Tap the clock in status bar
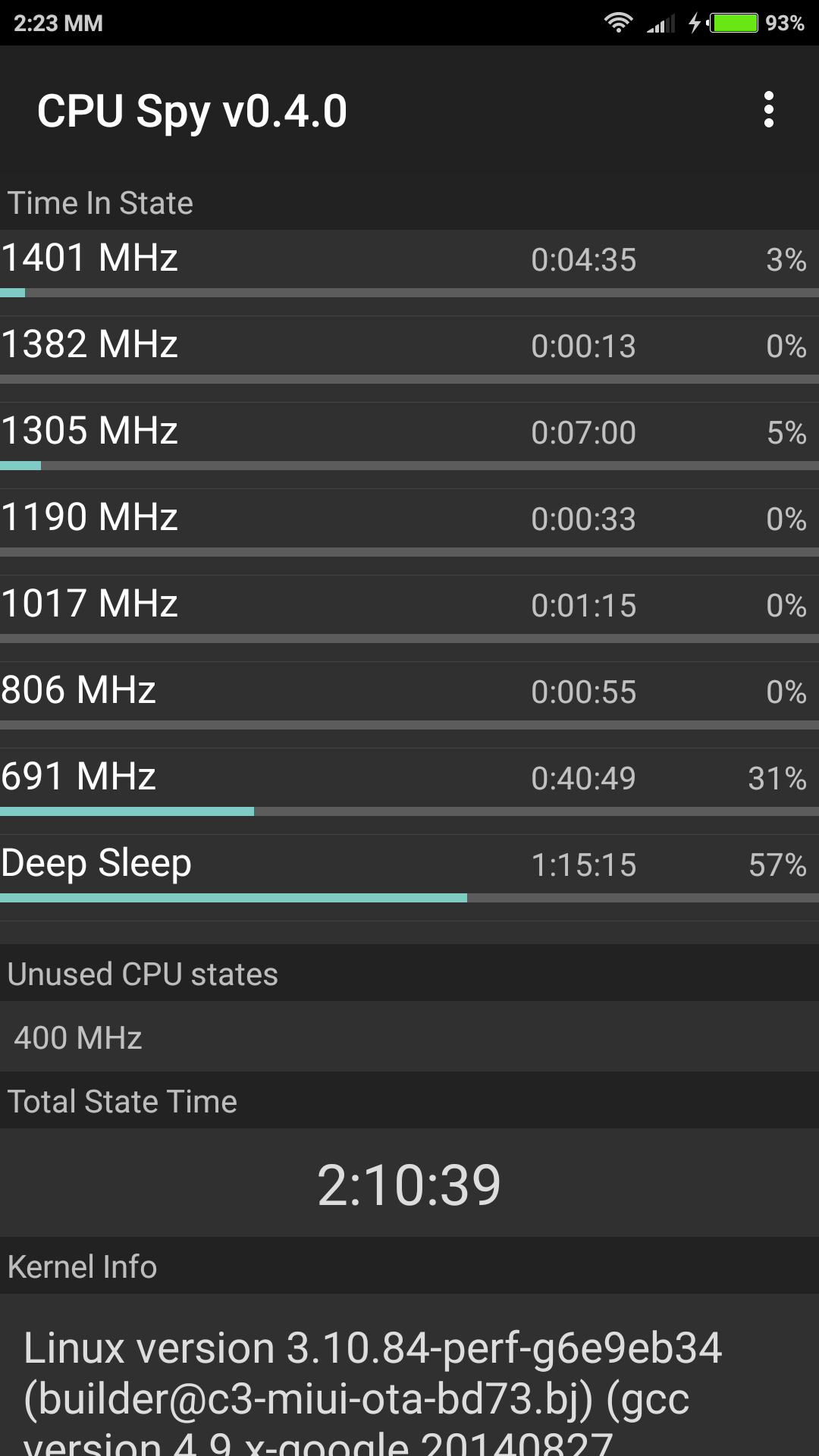819x1456 pixels. (x=58, y=24)
